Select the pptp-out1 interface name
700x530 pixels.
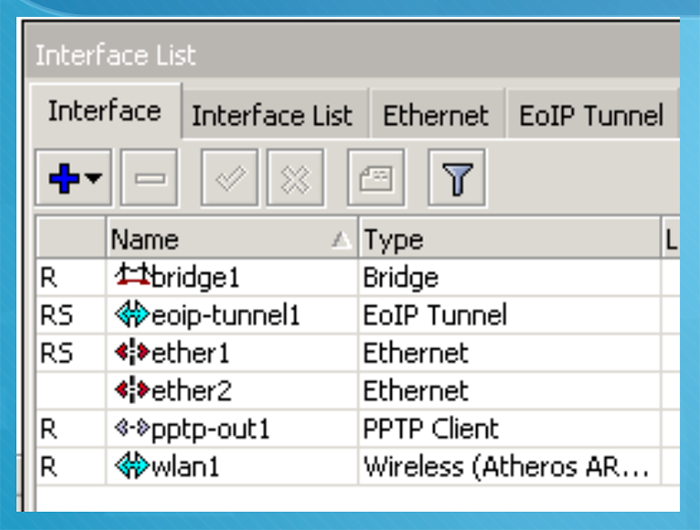coord(211,430)
